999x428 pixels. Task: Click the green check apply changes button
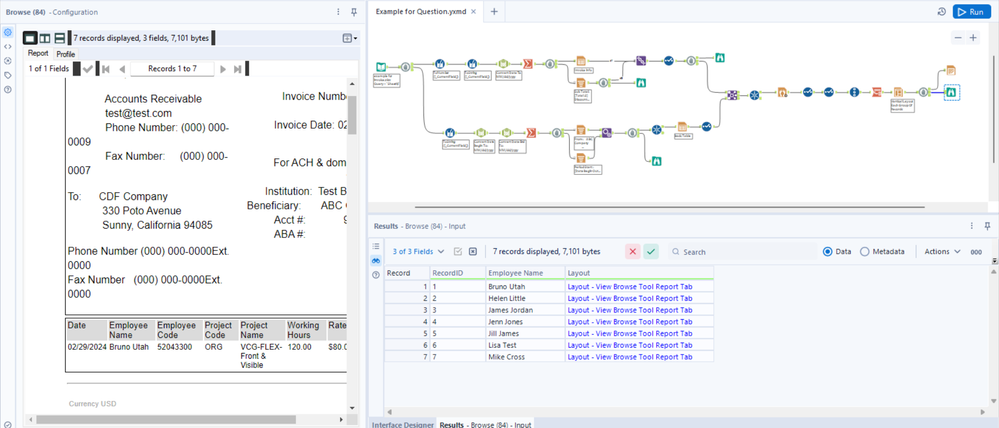[650, 252]
